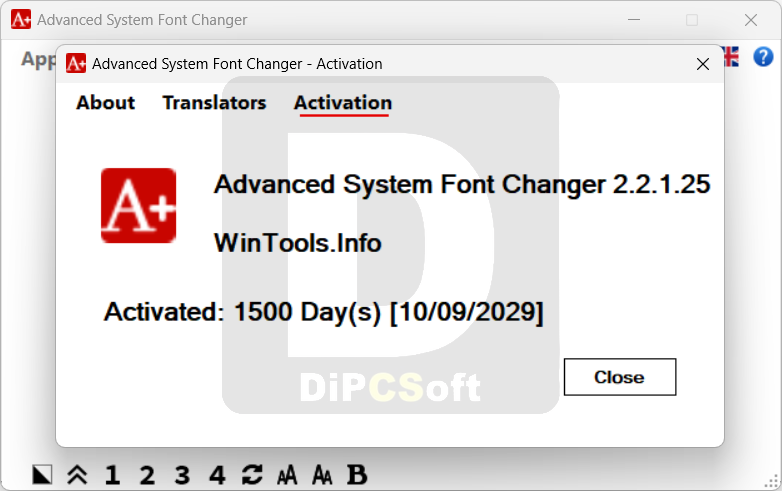This screenshot has height=491, width=782.
Task: Click the UK flag language icon
Action: 731,56
